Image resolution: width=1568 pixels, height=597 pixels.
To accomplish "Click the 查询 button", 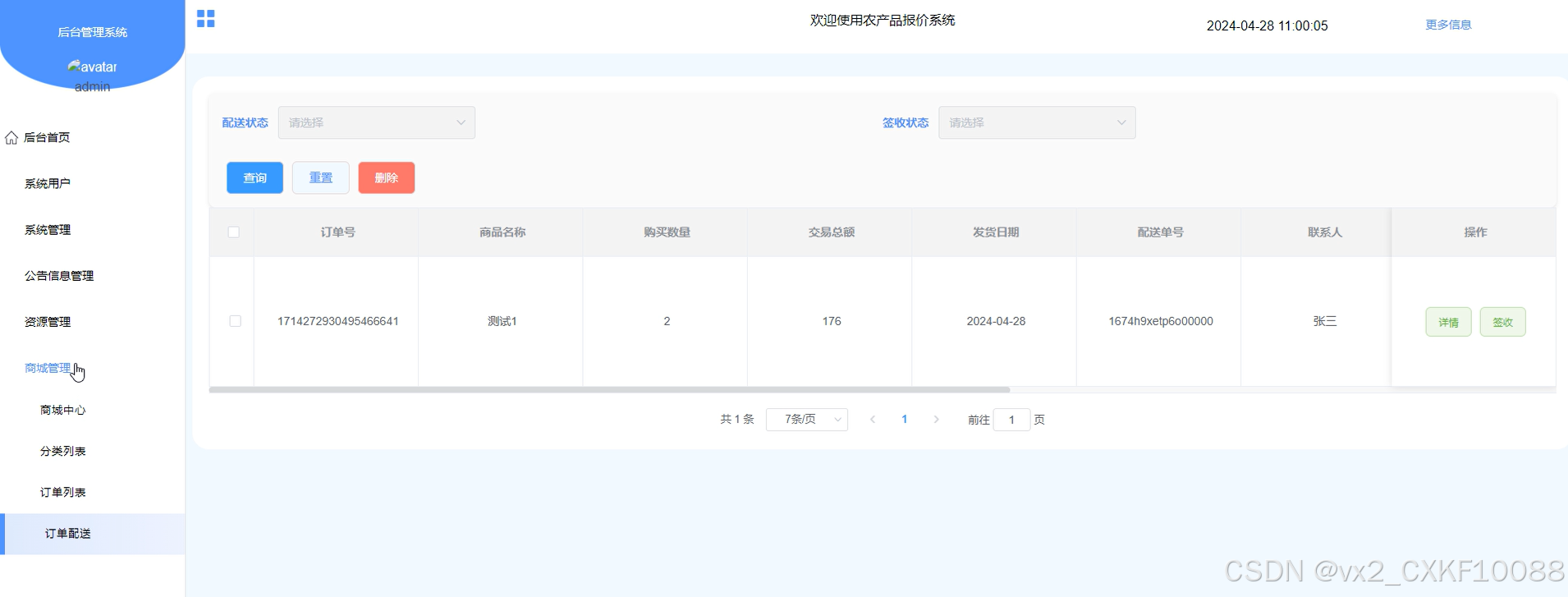I will tap(254, 177).
